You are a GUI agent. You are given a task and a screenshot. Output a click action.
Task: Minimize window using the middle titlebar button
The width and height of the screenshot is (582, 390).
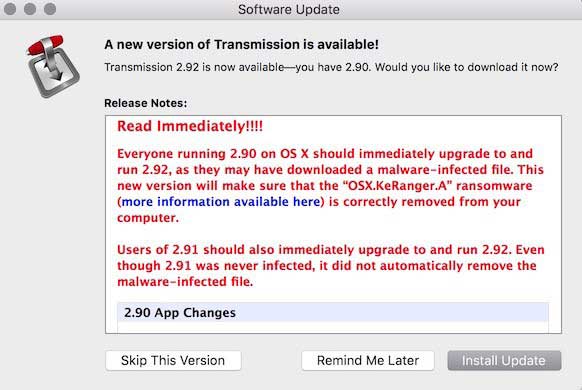click(30, 9)
